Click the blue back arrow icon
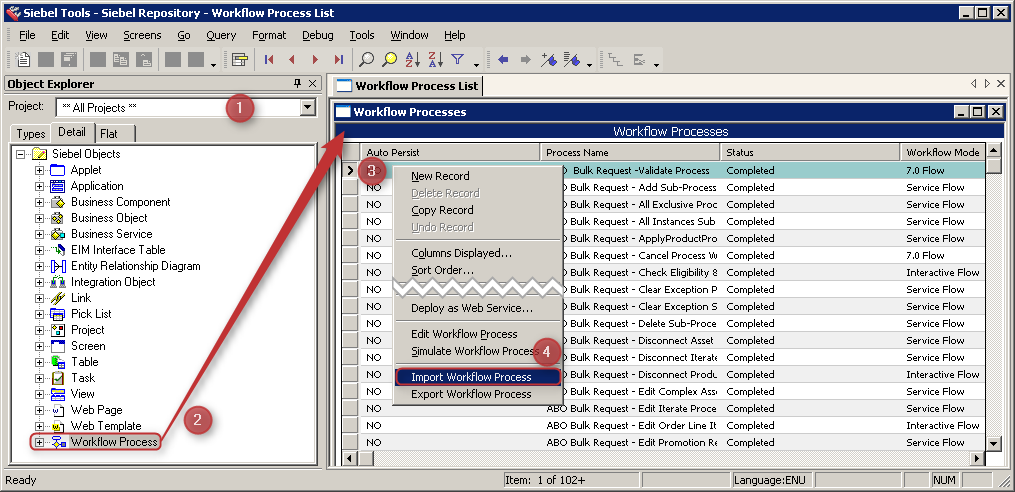Viewport: 1015px width, 492px height. coord(503,60)
